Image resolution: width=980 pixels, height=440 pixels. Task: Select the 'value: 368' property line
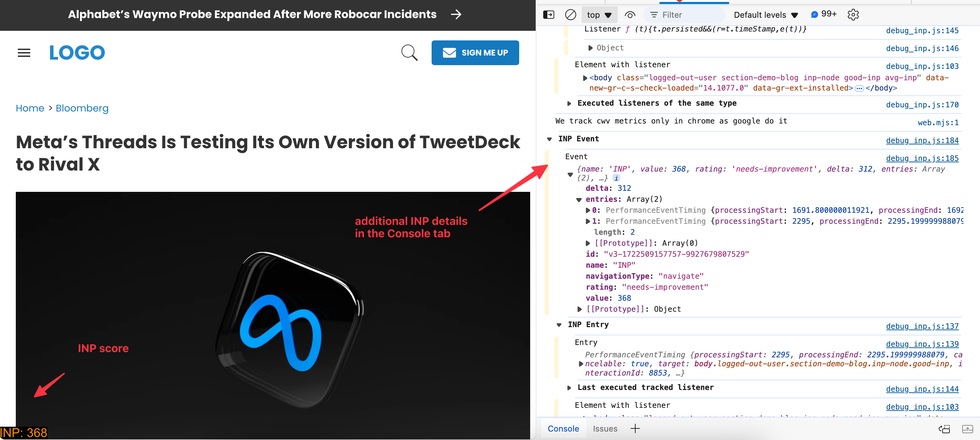pyautogui.click(x=608, y=298)
